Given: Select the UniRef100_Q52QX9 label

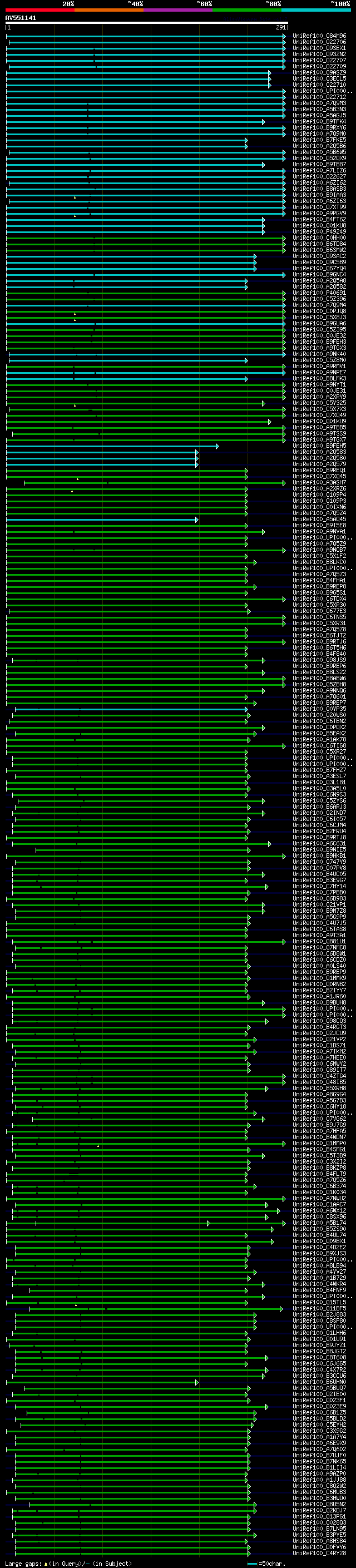Looking at the screenshot, I should [319, 159].
